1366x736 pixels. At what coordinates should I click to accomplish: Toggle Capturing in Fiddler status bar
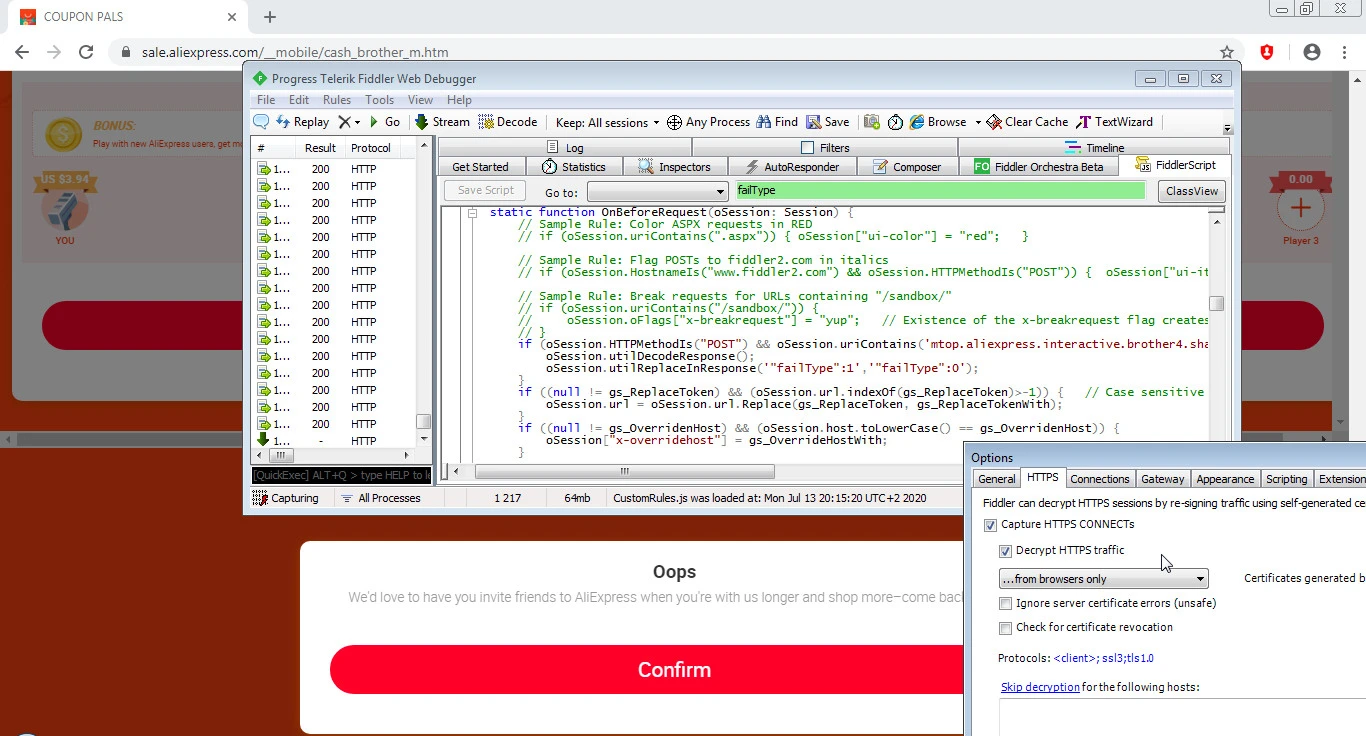[x=286, y=498]
